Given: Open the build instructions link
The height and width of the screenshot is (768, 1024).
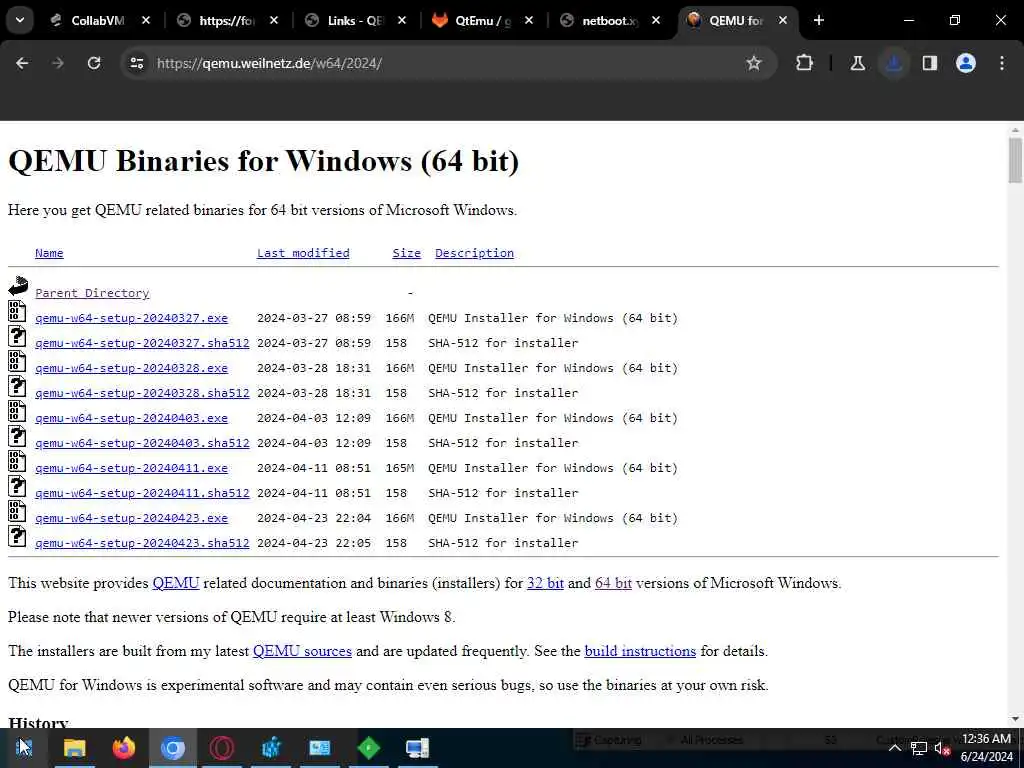Looking at the screenshot, I should tap(640, 651).
